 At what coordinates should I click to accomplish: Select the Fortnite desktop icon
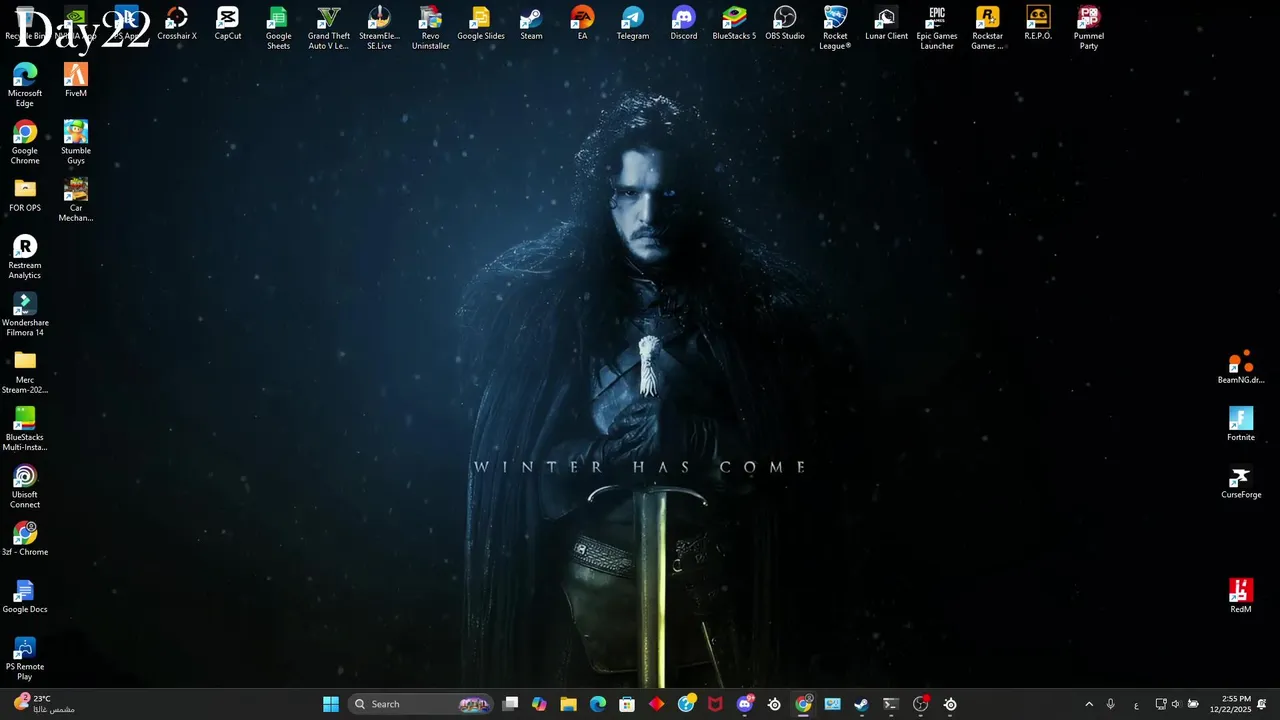click(x=1241, y=425)
